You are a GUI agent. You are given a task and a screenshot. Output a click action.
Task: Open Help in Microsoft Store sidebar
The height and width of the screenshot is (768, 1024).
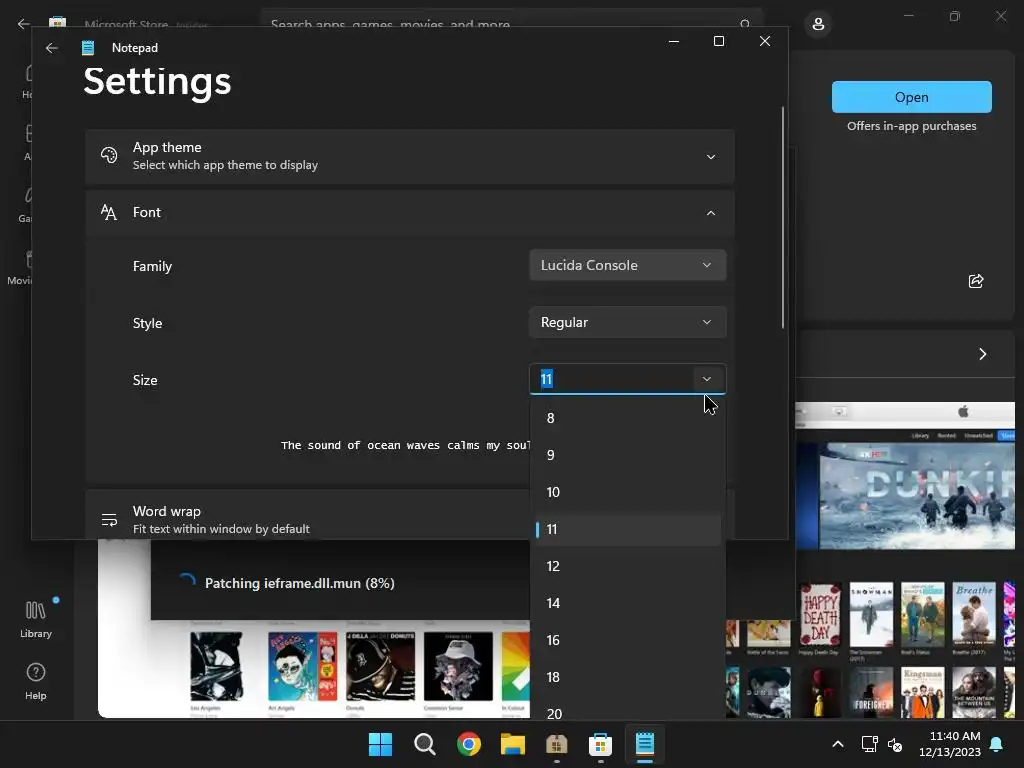(35, 682)
